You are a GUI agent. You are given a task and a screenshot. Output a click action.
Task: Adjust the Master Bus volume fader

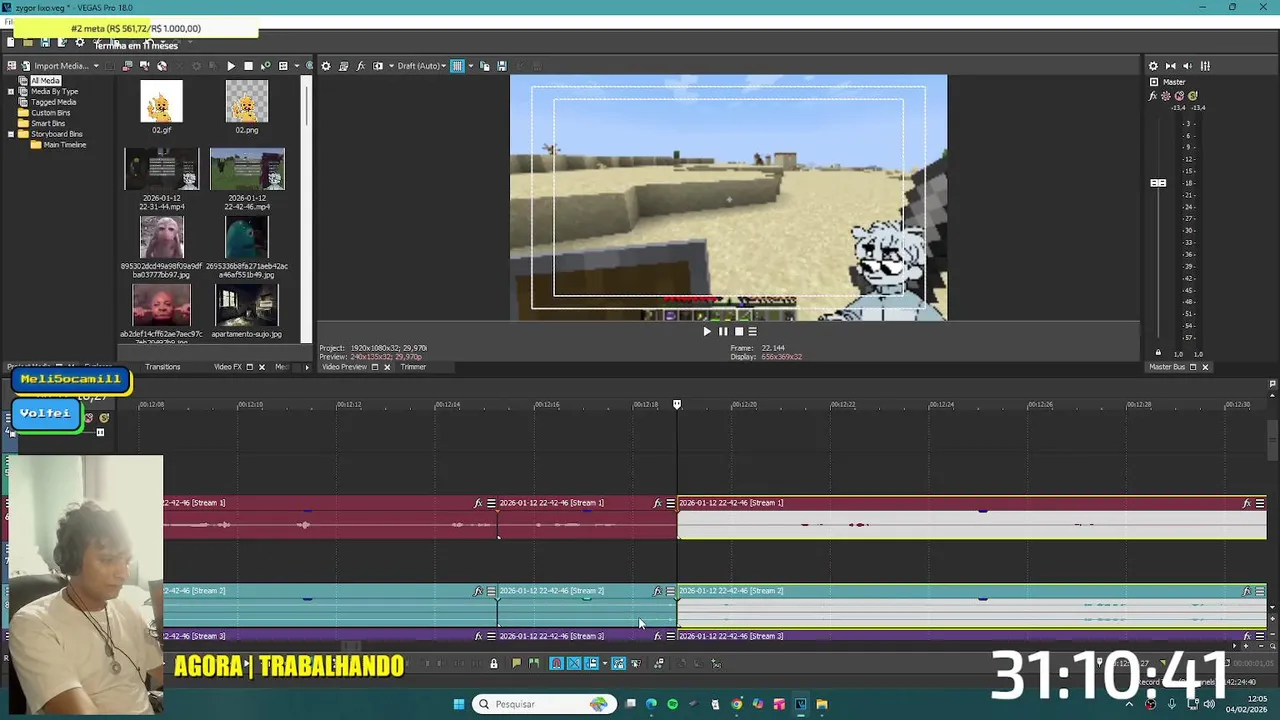coord(1158,183)
